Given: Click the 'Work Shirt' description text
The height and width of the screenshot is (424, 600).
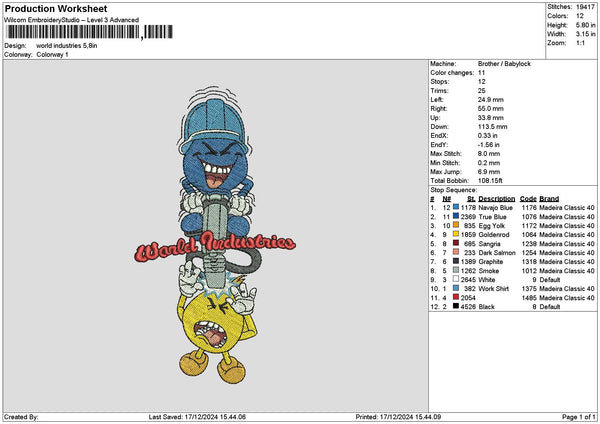Looking at the screenshot, I should tap(494, 289).
